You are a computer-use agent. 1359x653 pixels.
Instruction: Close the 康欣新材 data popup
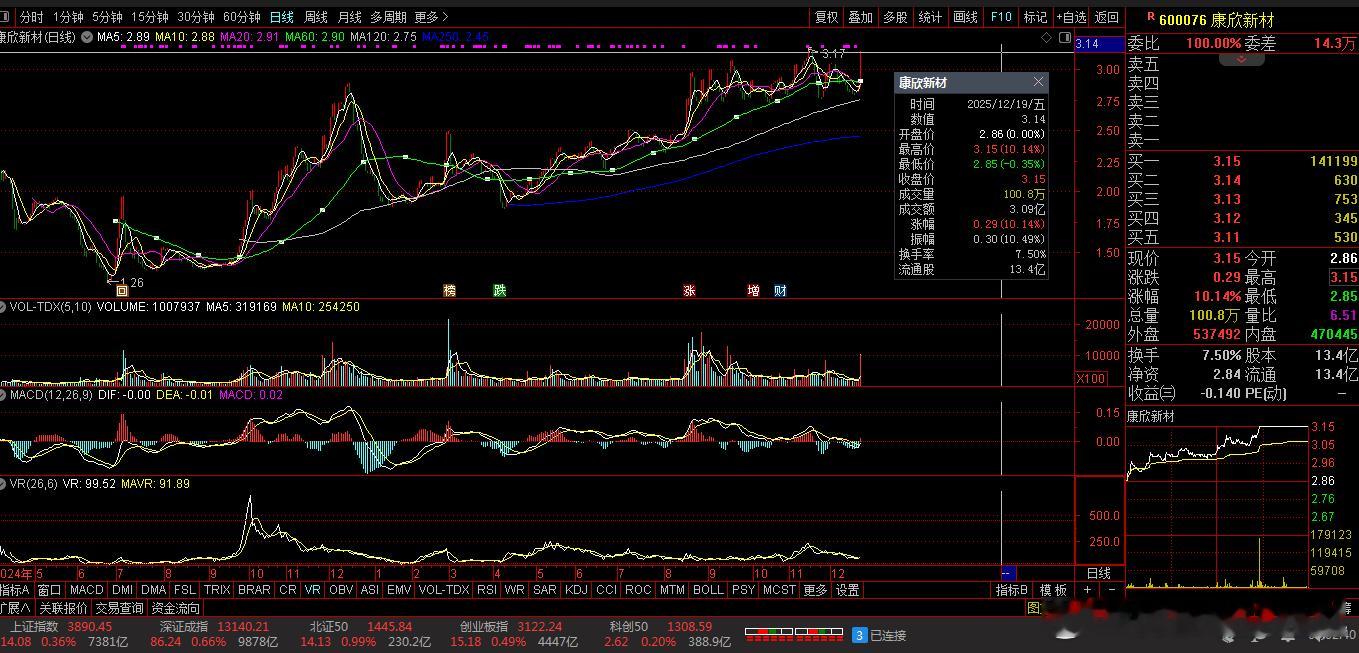[1038, 82]
